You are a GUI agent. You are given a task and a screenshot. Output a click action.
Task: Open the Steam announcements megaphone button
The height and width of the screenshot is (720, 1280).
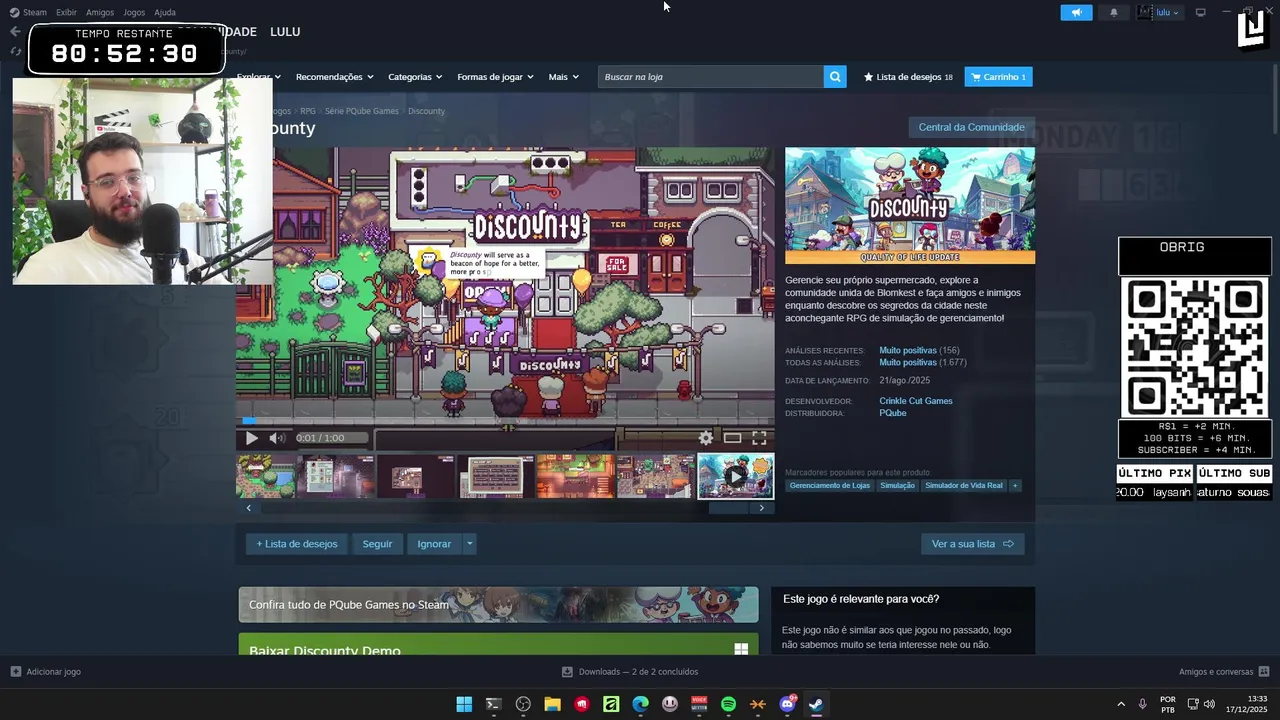click(x=1076, y=13)
